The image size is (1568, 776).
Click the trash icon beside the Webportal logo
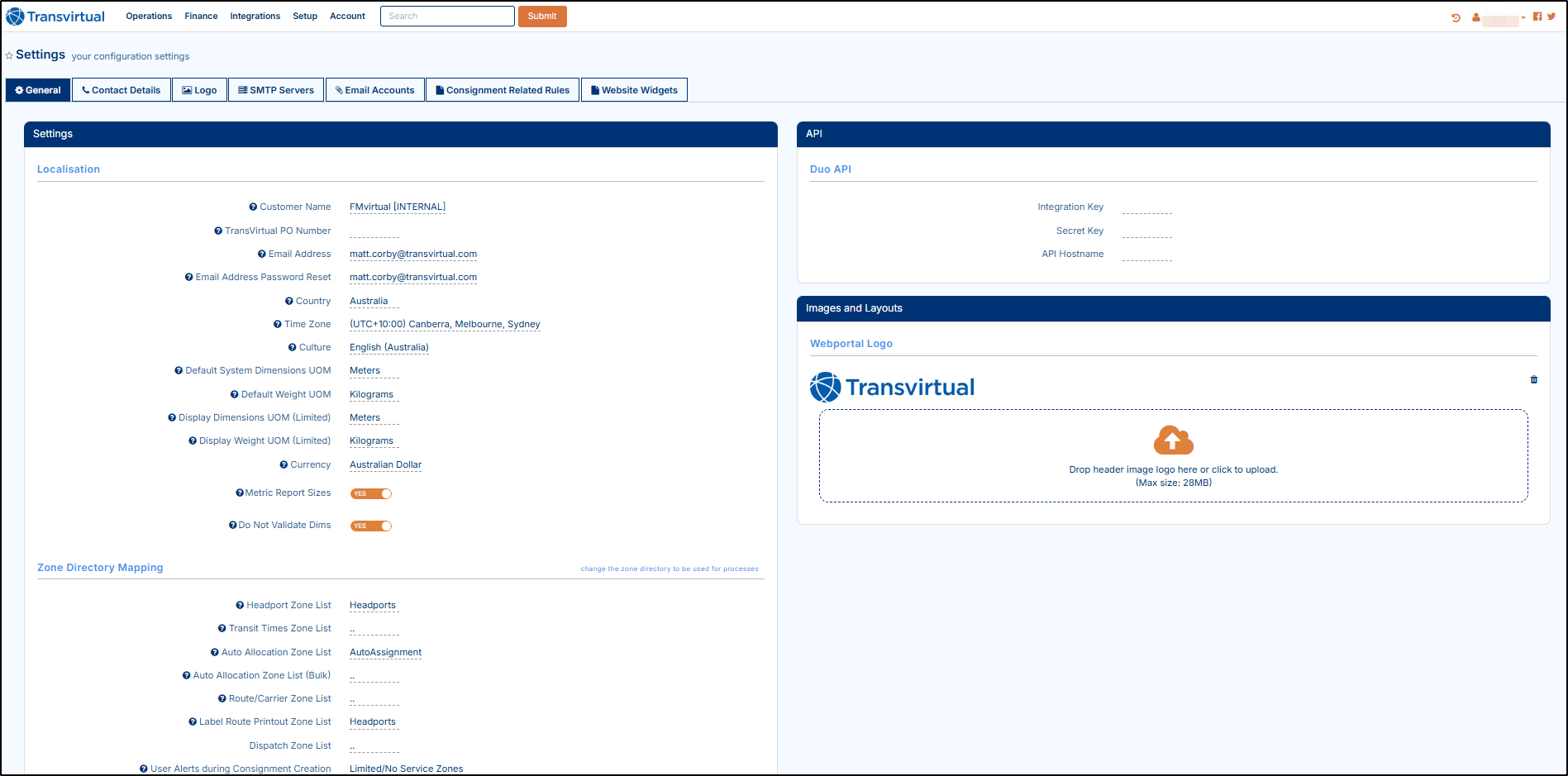[1534, 379]
